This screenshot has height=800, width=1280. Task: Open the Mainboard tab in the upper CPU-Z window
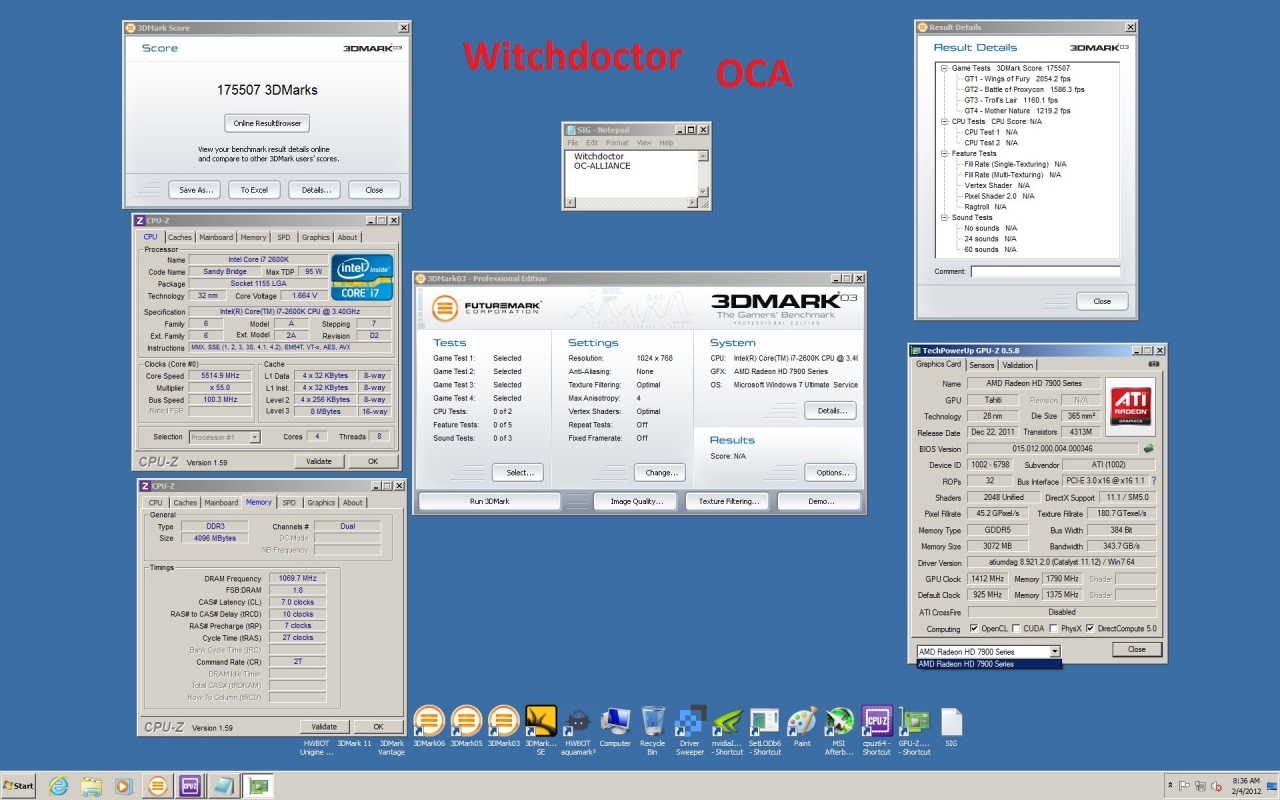pos(215,237)
